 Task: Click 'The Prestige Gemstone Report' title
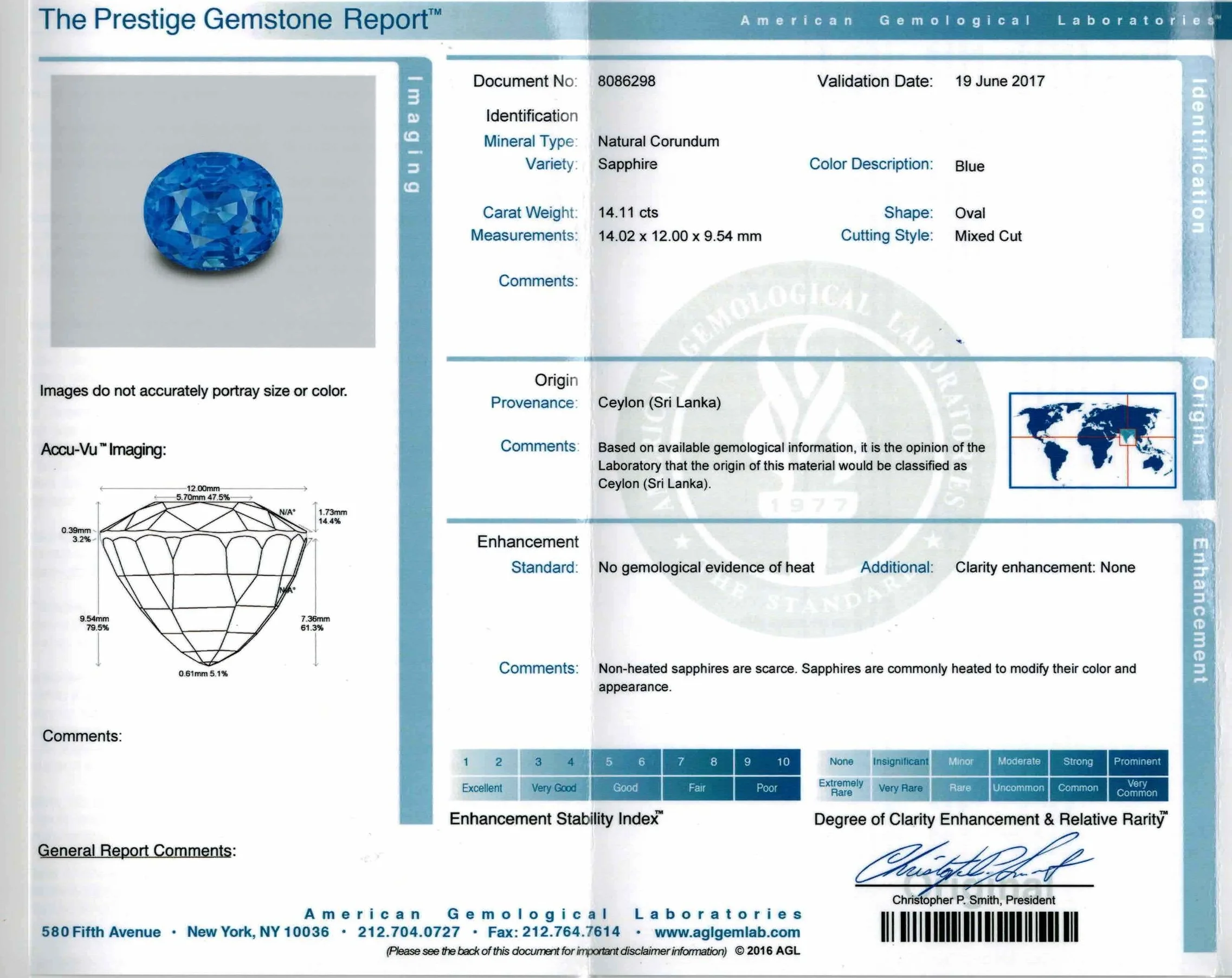[x=240, y=20]
